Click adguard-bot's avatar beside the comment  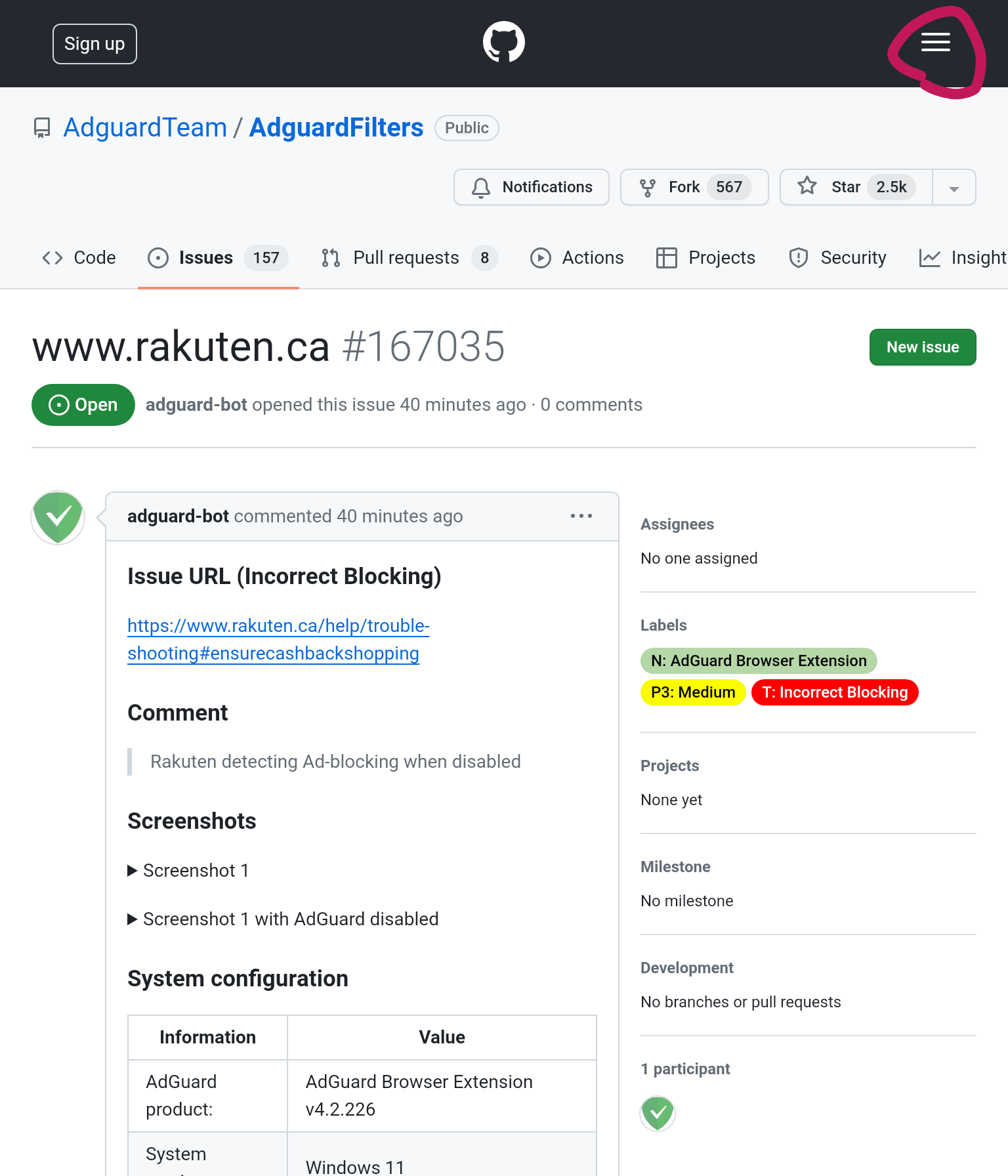tap(58, 518)
